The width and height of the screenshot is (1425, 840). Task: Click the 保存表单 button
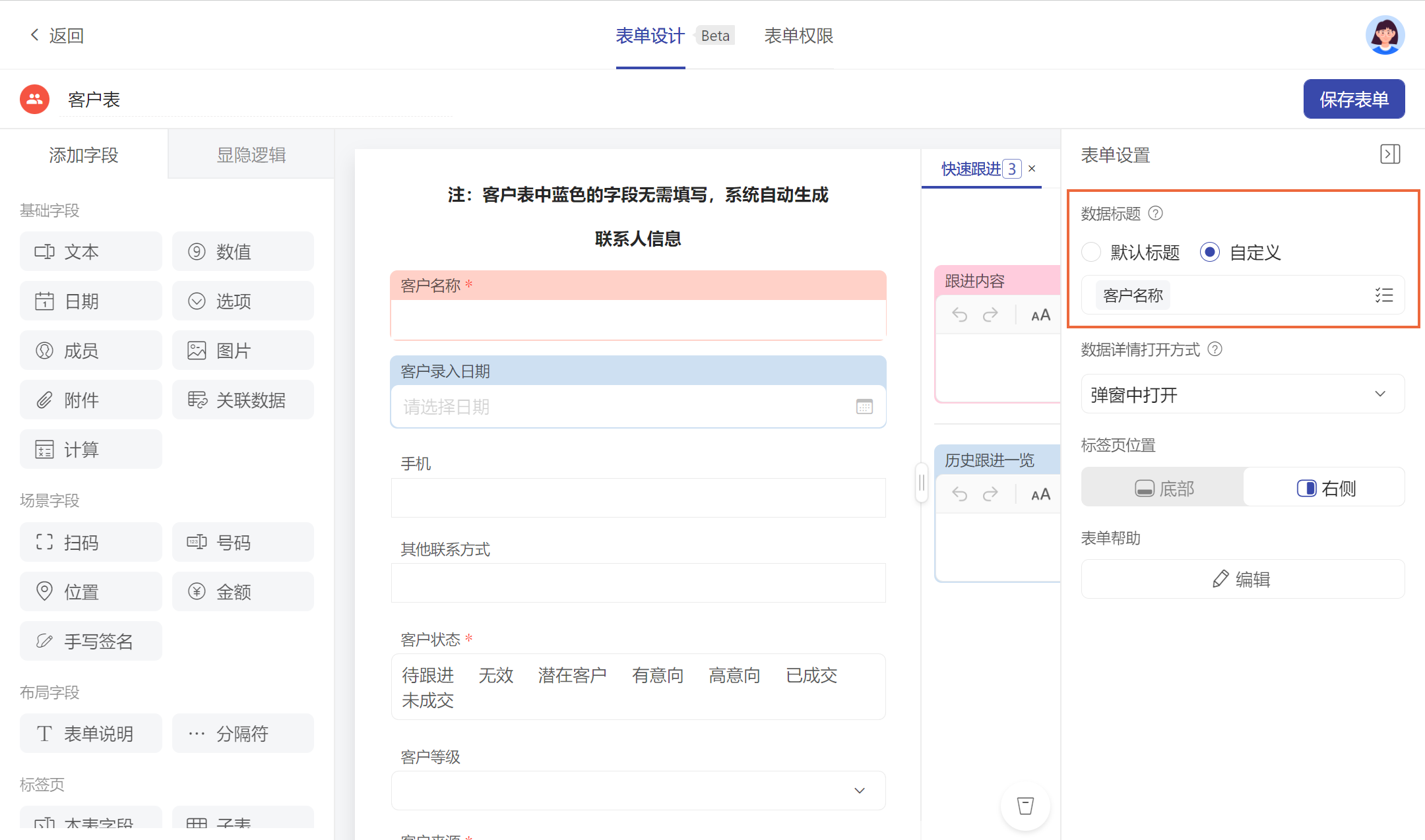click(1353, 100)
